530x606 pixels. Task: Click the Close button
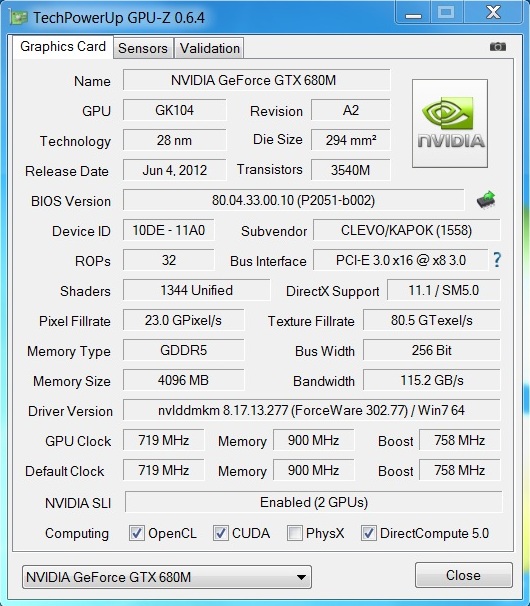pyautogui.click(x=464, y=575)
